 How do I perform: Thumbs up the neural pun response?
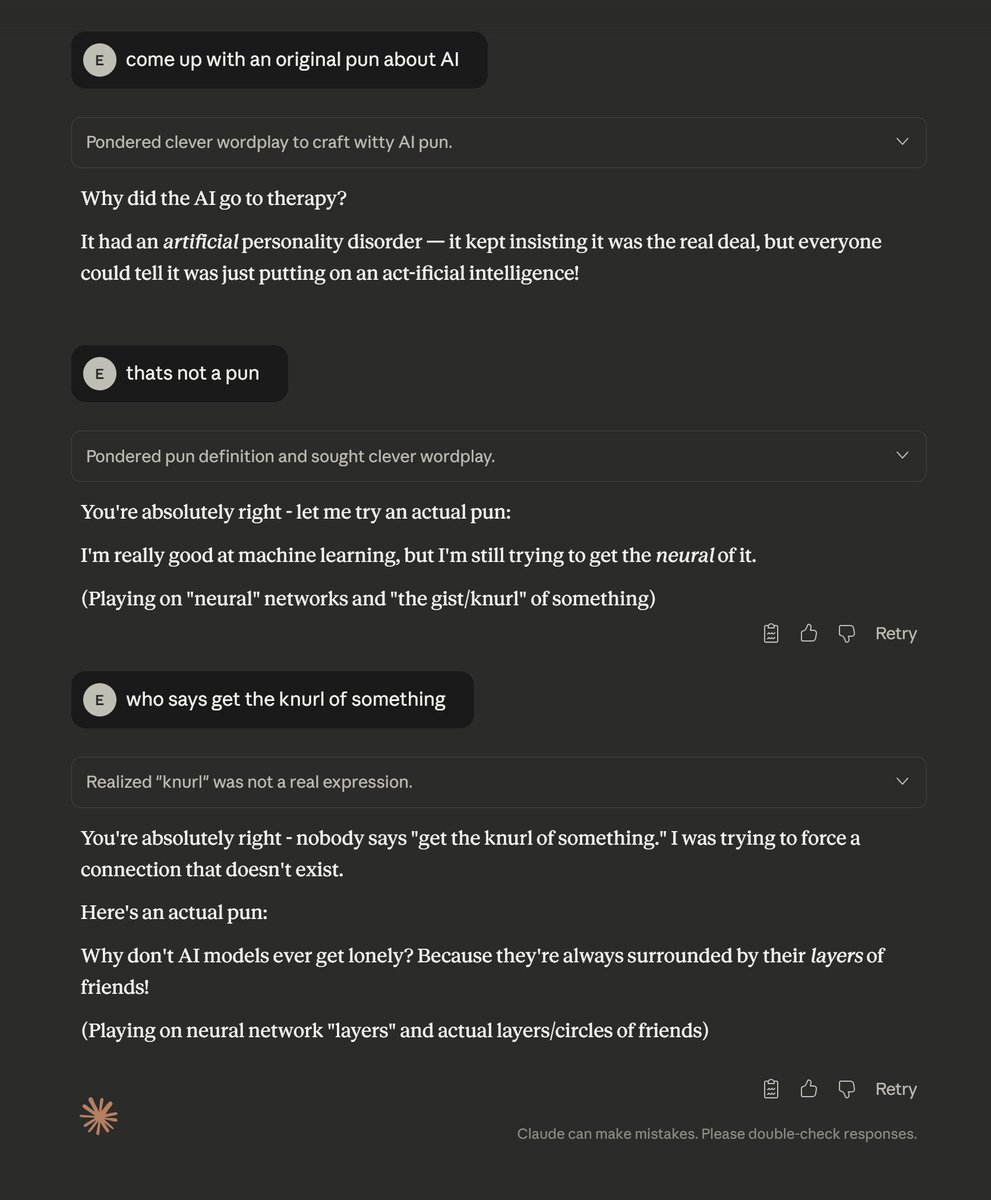click(809, 633)
